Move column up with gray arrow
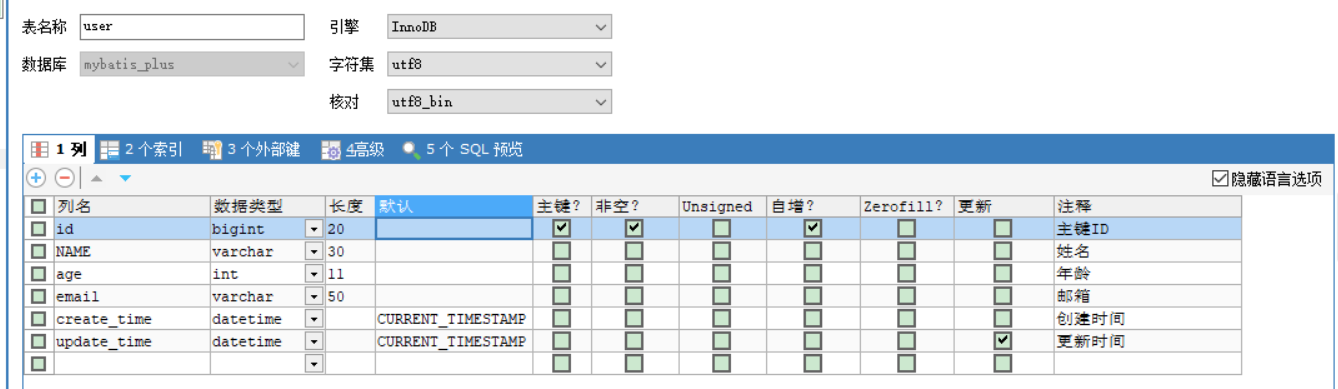The height and width of the screenshot is (389, 1338). pyautogui.click(x=97, y=178)
